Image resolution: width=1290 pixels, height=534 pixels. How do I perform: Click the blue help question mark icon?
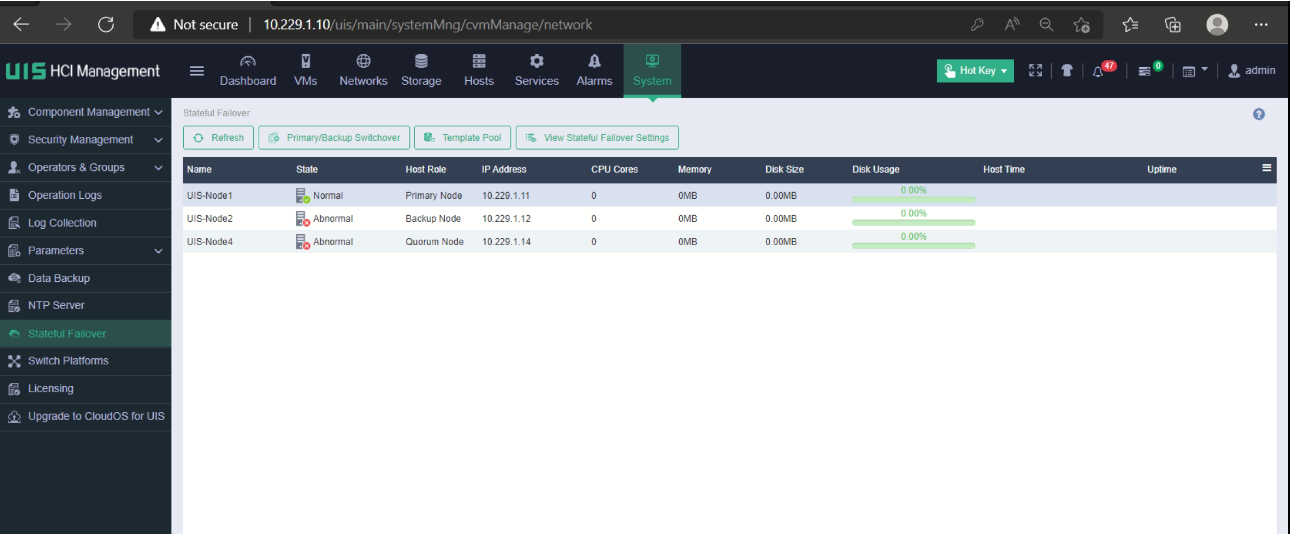point(1259,114)
